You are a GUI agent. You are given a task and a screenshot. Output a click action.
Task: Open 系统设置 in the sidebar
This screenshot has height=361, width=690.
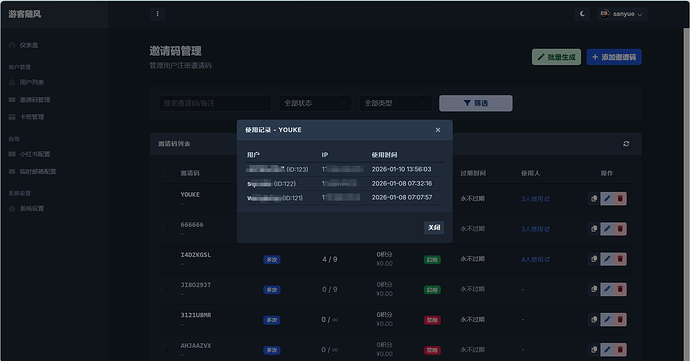coord(26,209)
